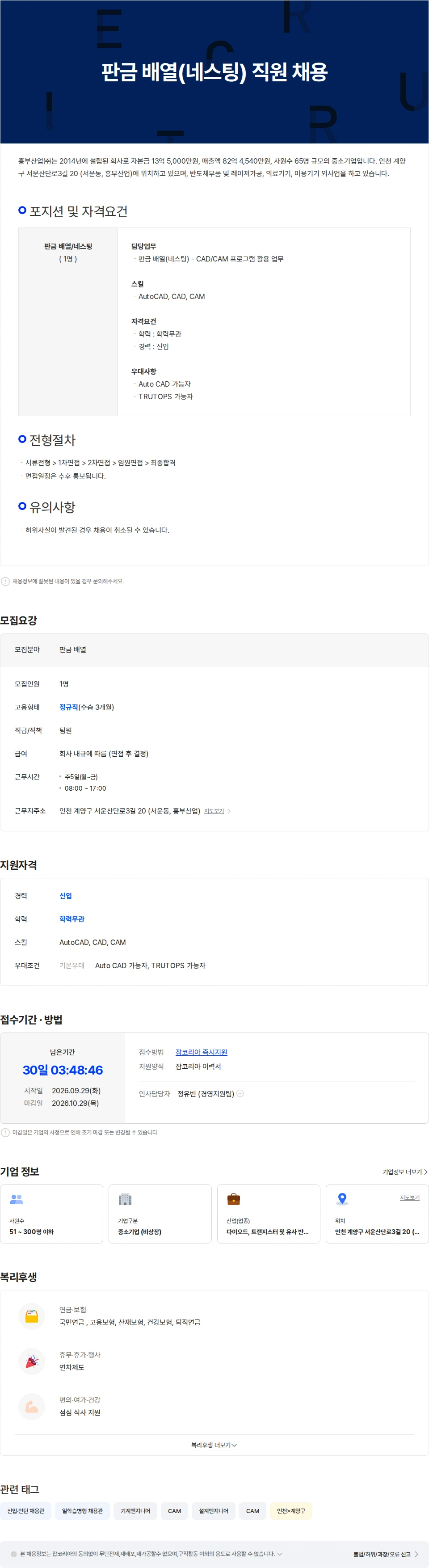The image size is (429, 1568).
Task: Click info icon beside 마감일 notice
Action: click(x=5, y=1132)
